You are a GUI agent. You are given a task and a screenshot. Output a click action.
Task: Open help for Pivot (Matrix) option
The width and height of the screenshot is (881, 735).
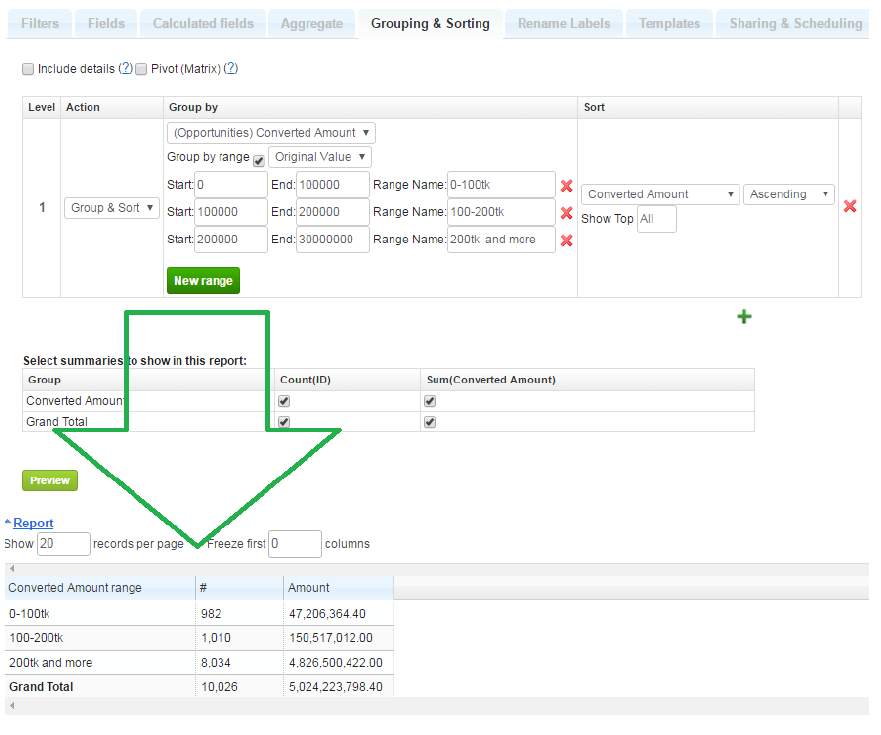click(231, 69)
